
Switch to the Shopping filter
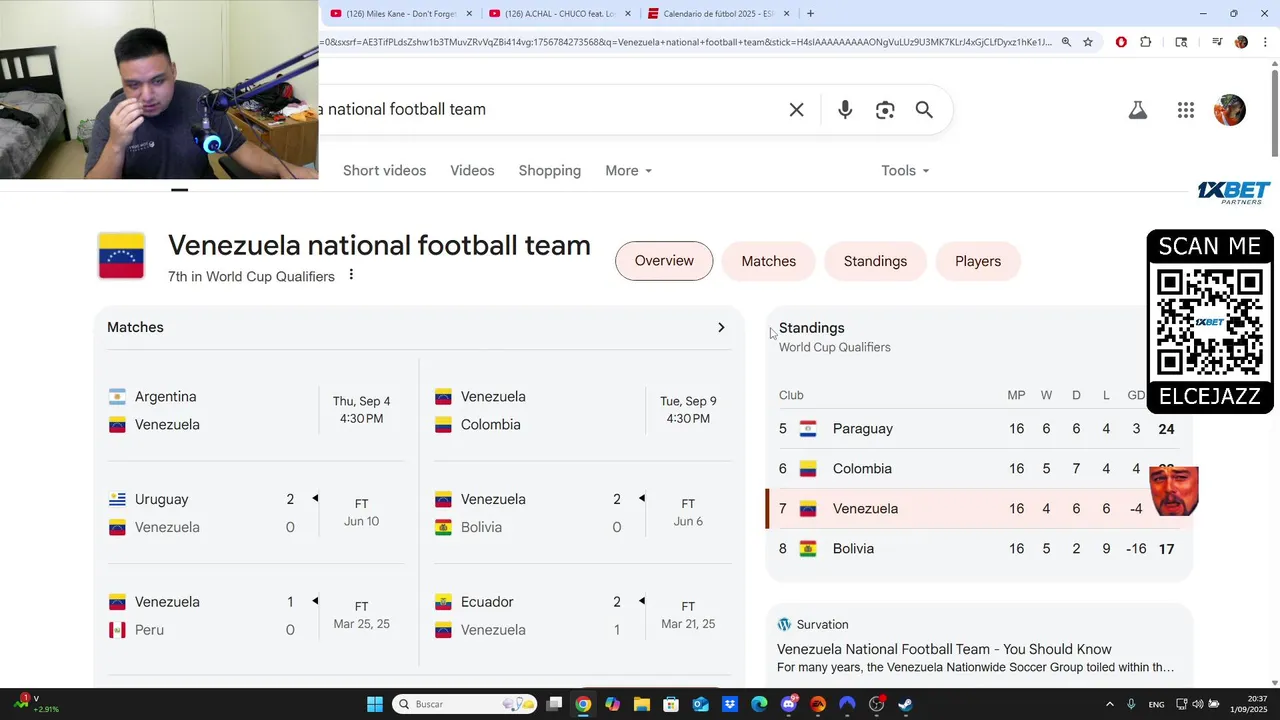point(549,171)
